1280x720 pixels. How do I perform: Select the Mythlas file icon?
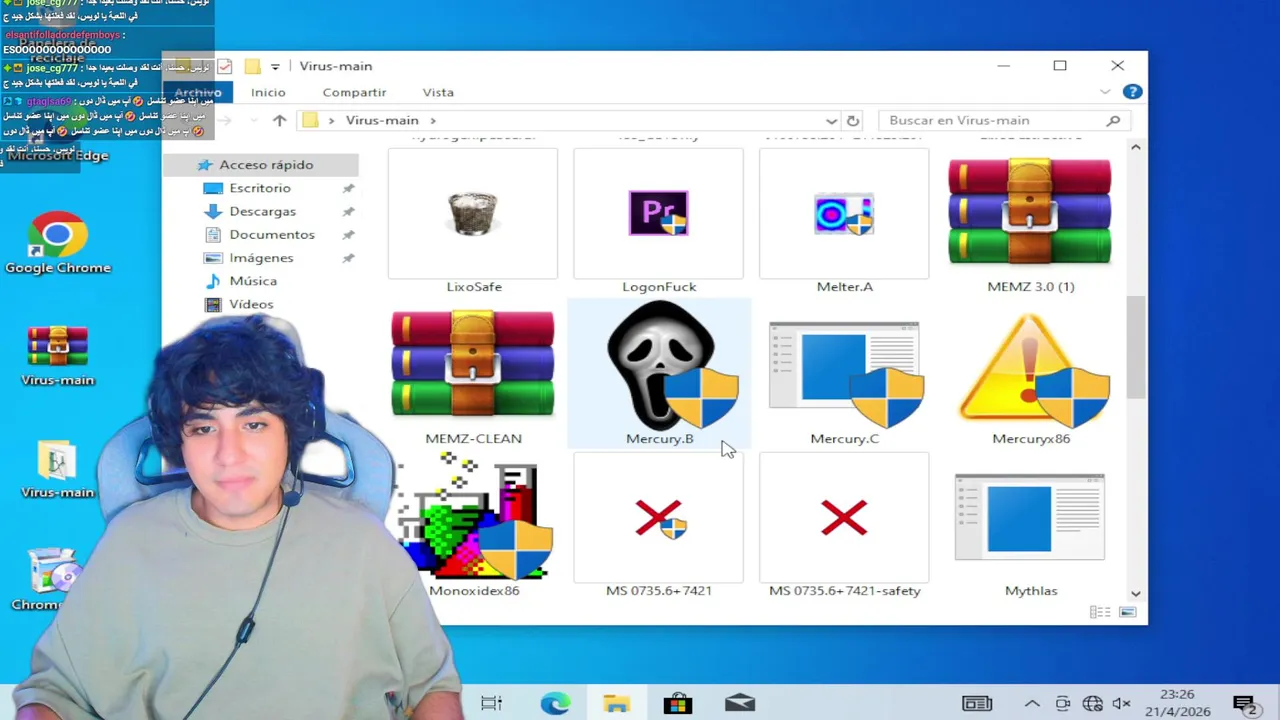(1030, 517)
